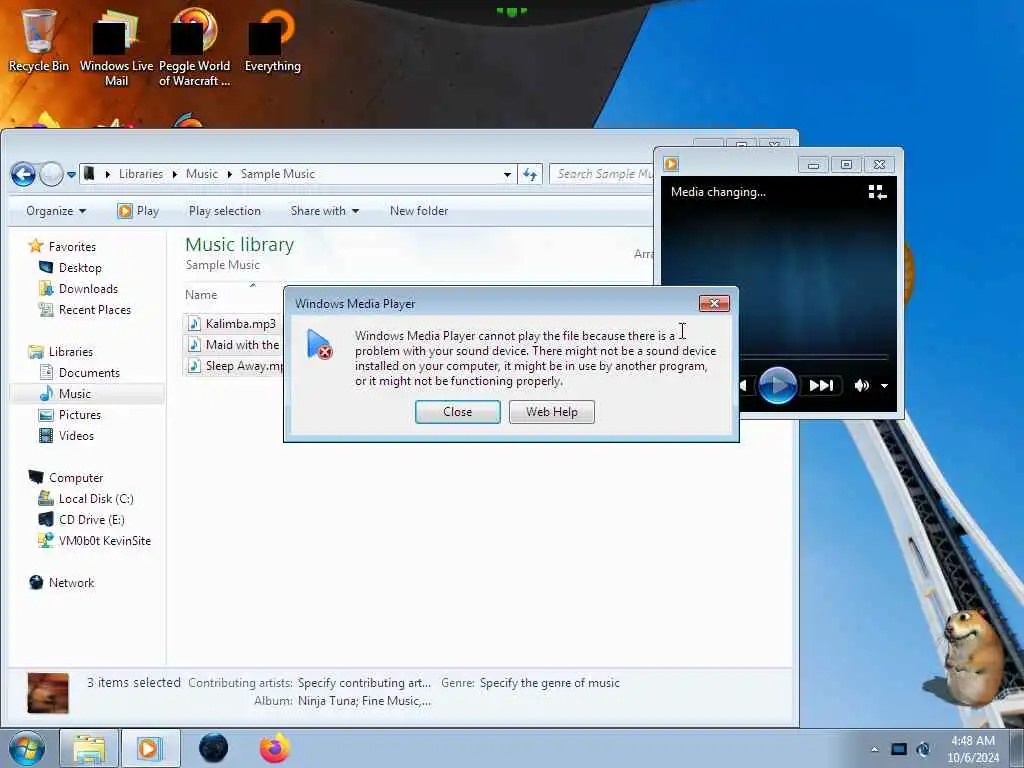Edit the Album value in details pane
1024x768 pixels.
click(364, 701)
